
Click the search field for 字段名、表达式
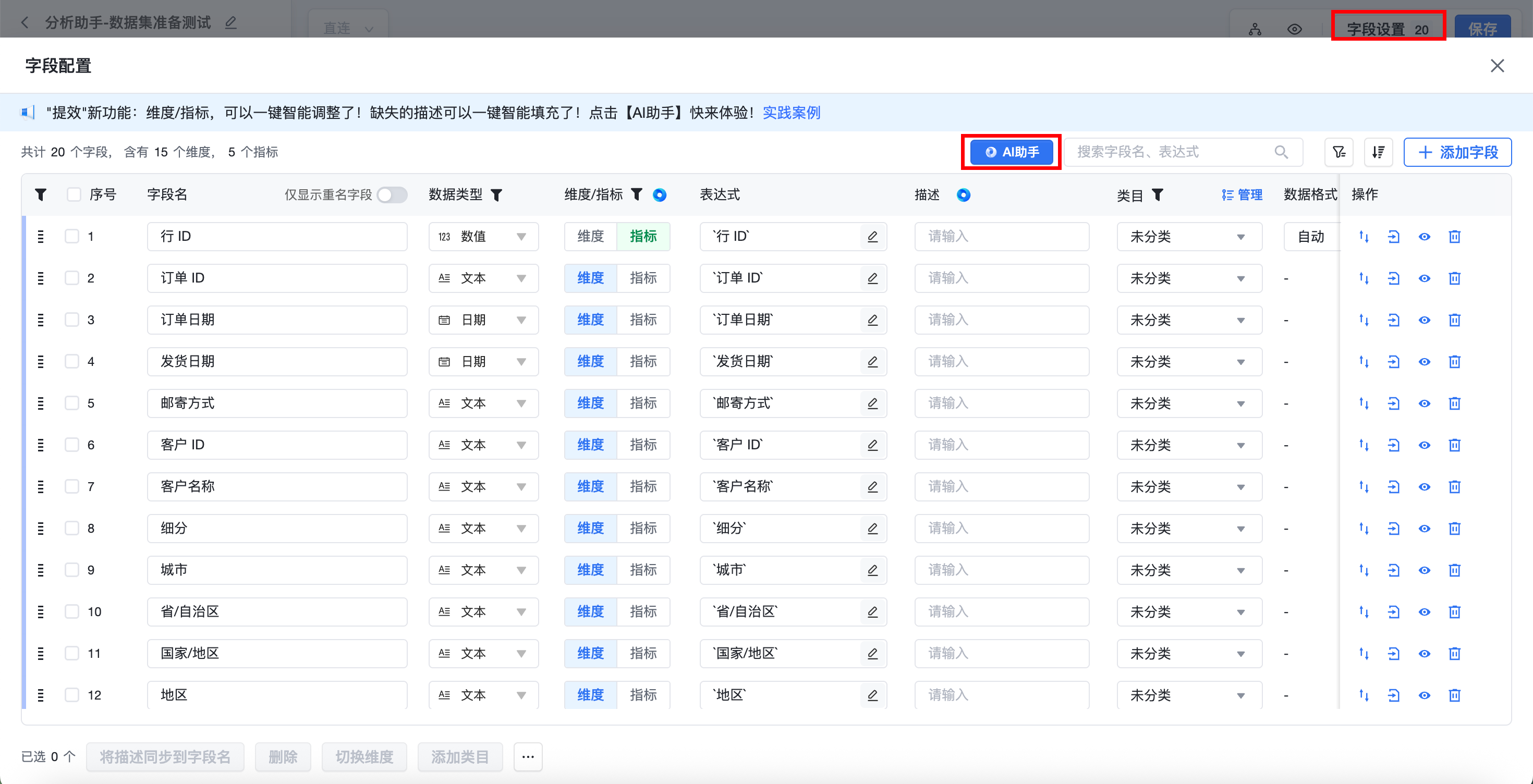click(x=1183, y=152)
